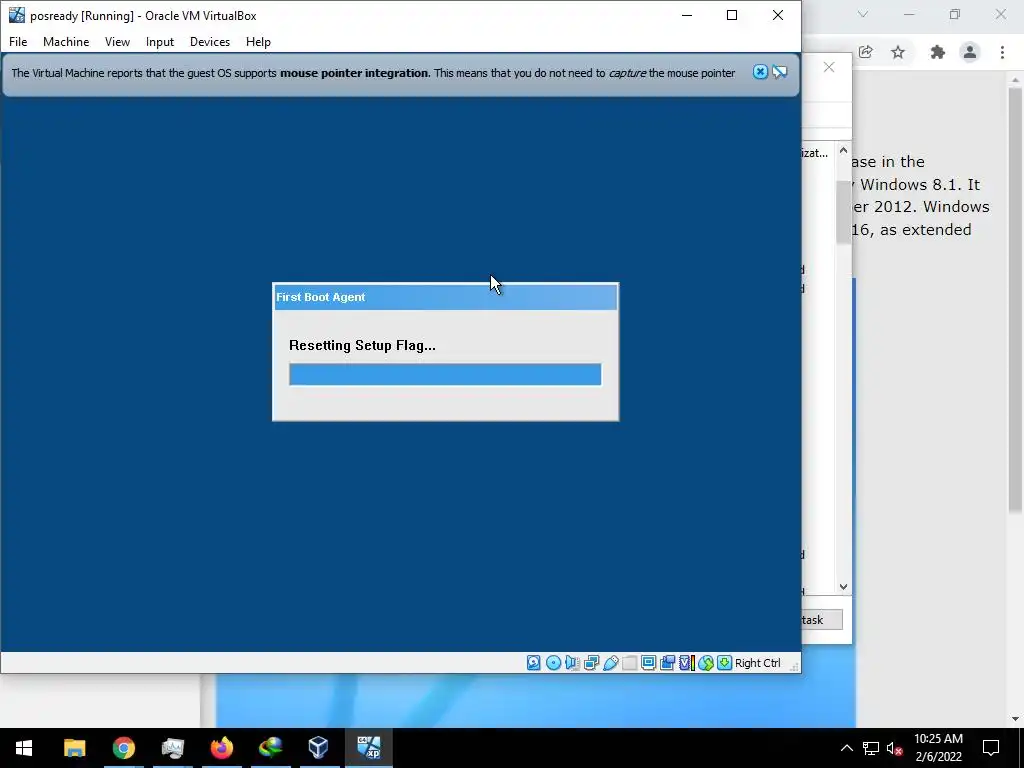Screen dimensions: 1024x768
Task: Open the Input menu
Action: (159, 42)
